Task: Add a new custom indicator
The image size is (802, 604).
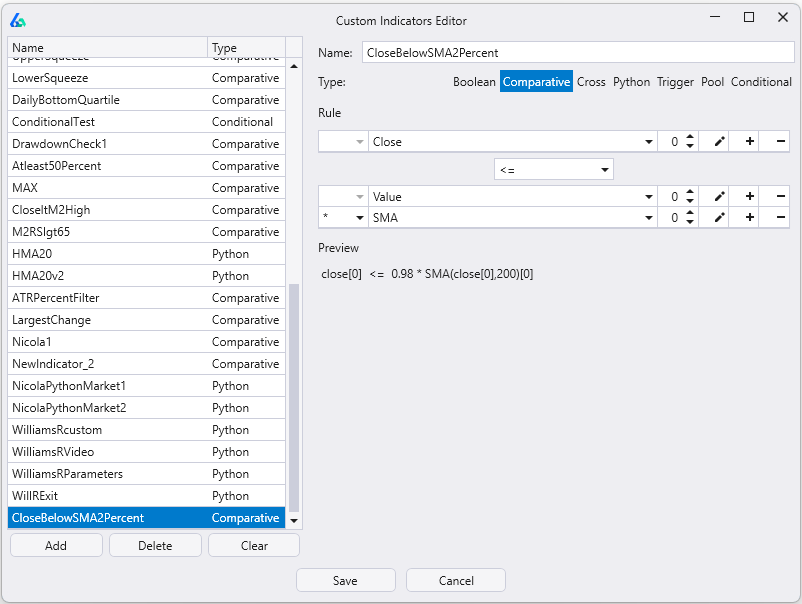Action: point(55,544)
